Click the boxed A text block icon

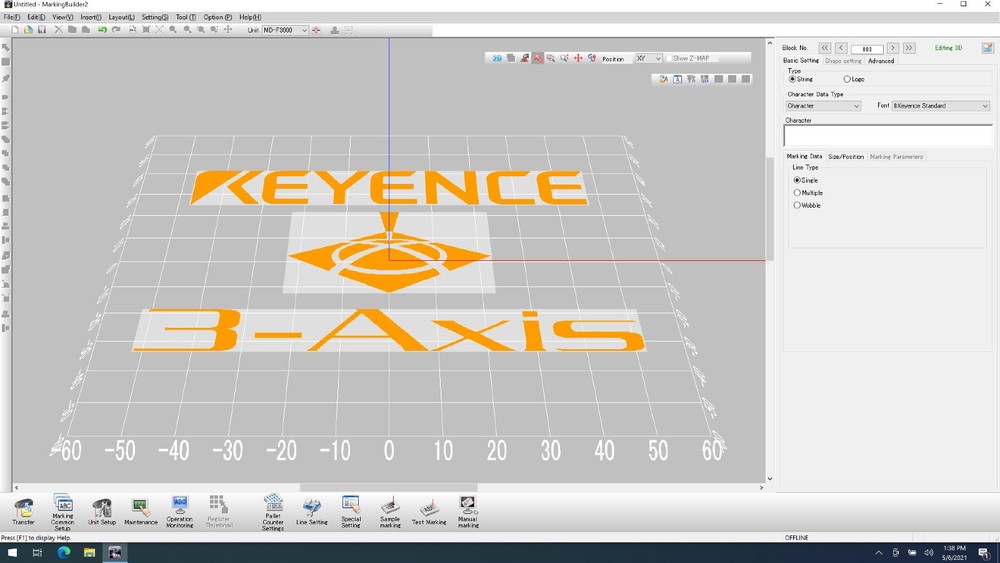coord(677,79)
